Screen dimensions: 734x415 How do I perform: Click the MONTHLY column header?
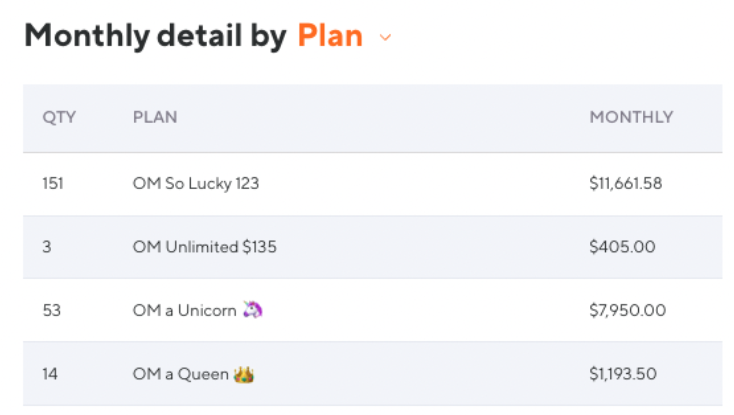tap(631, 117)
